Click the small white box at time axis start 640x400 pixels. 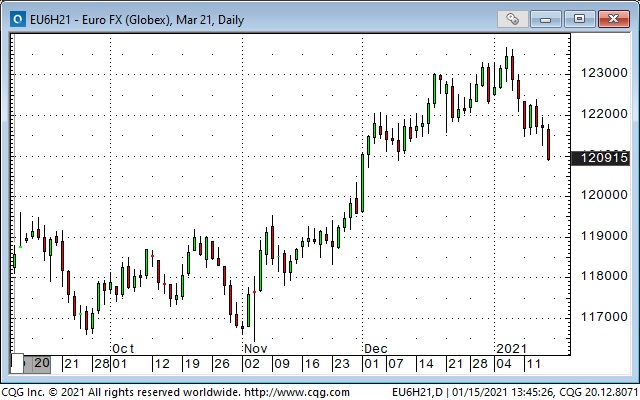pos(17,363)
